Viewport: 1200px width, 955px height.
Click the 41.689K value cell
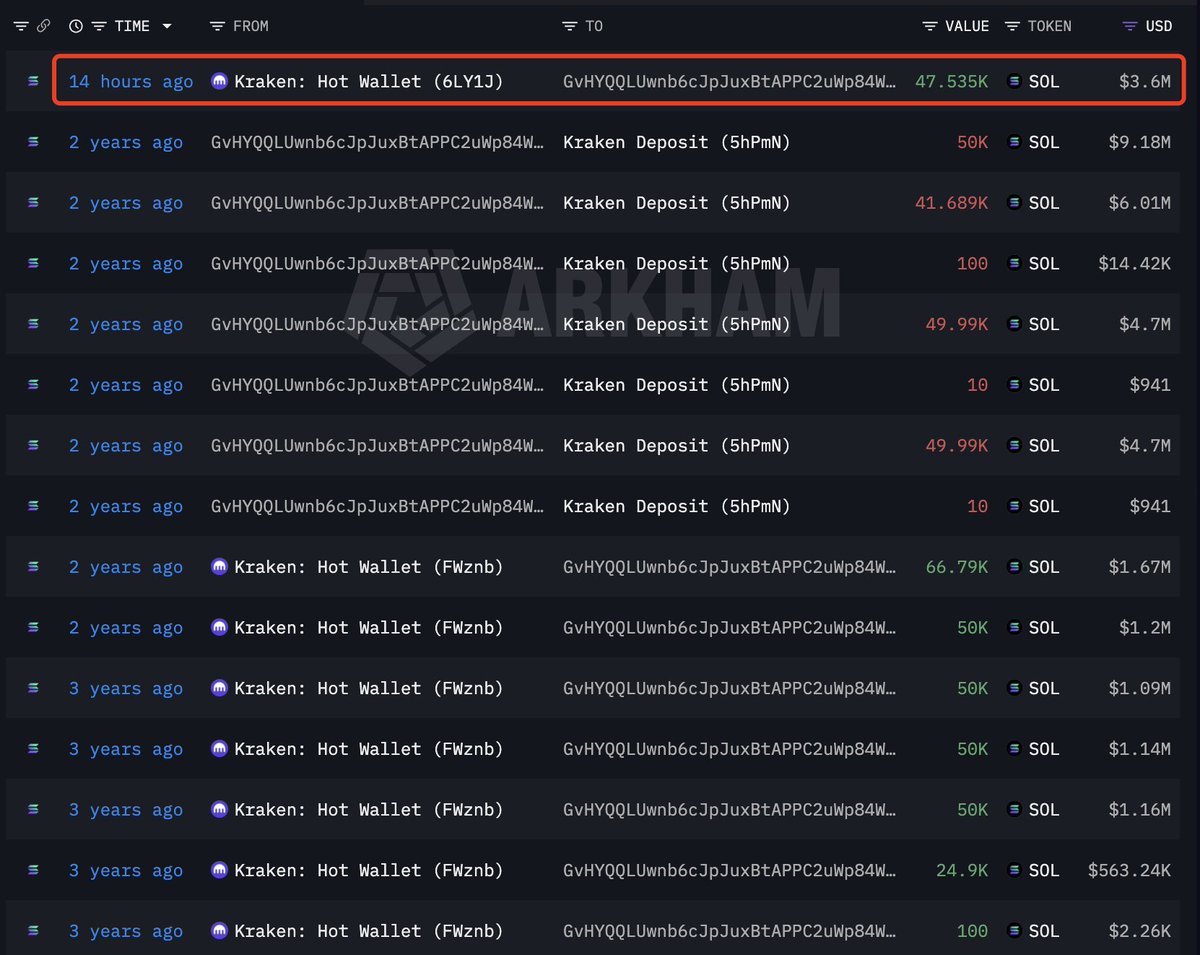coord(951,203)
